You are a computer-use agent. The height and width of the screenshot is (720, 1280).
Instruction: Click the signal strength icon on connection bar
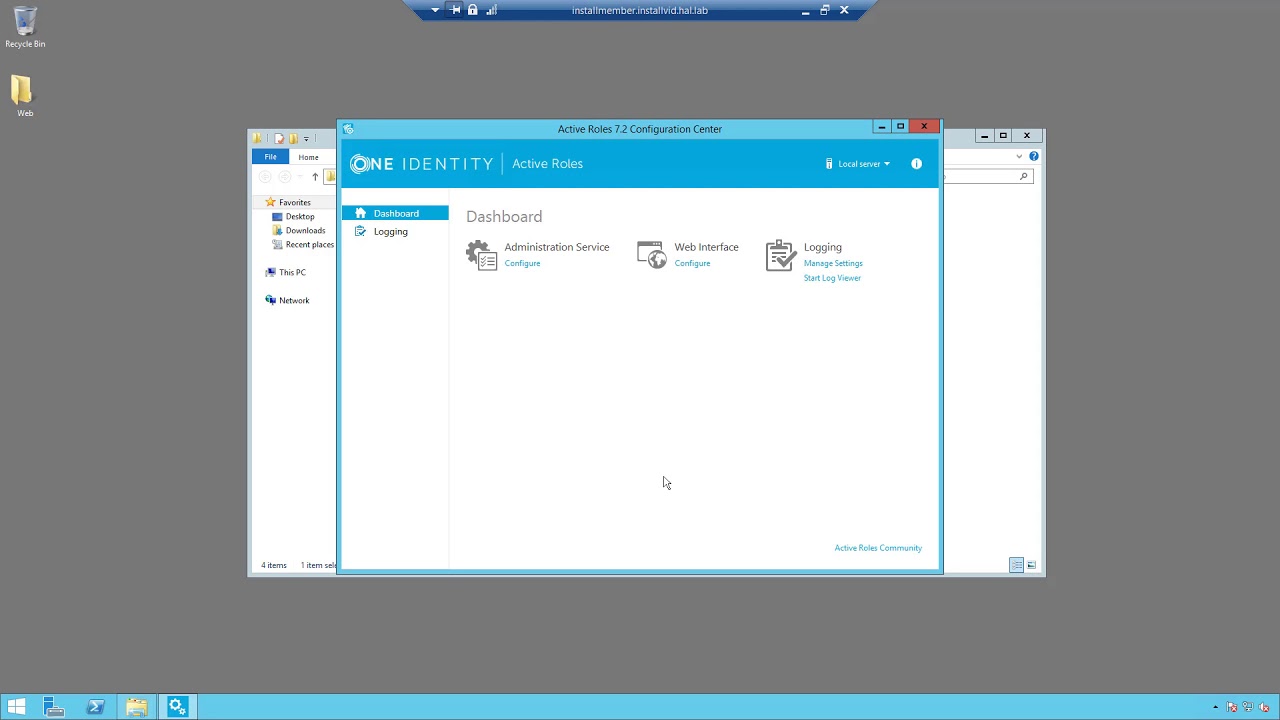coord(491,10)
